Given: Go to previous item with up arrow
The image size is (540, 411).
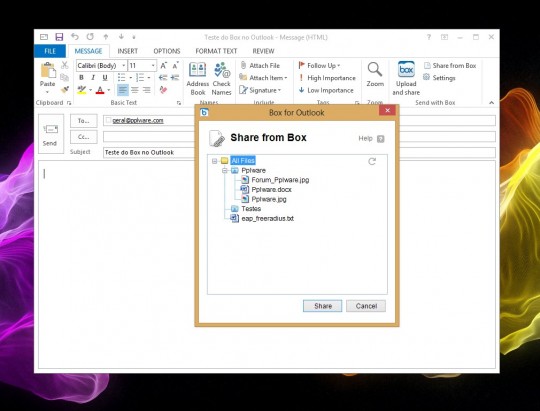Looking at the screenshot, I should [106, 37].
